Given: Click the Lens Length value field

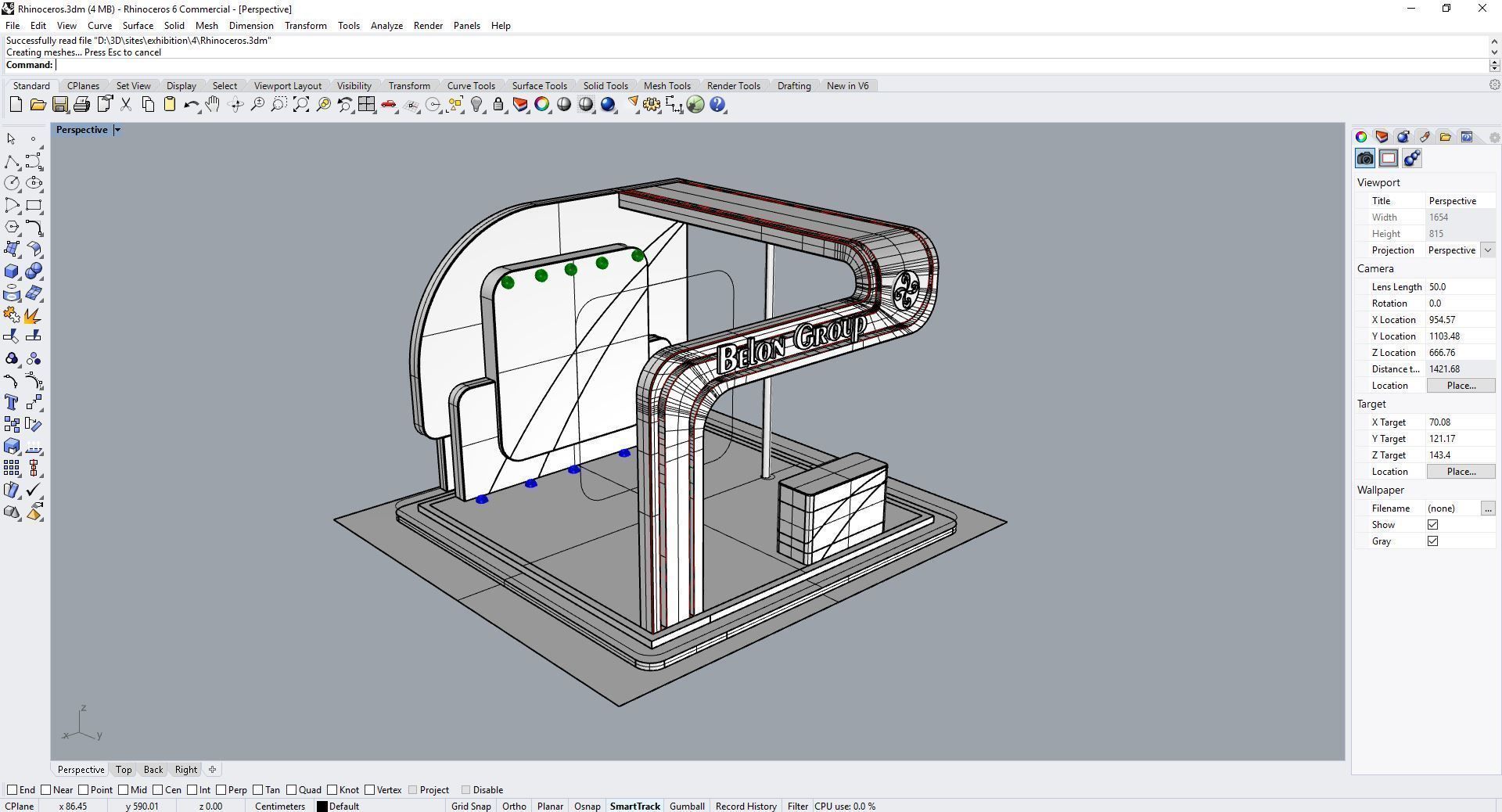Looking at the screenshot, I should click(x=1461, y=287).
